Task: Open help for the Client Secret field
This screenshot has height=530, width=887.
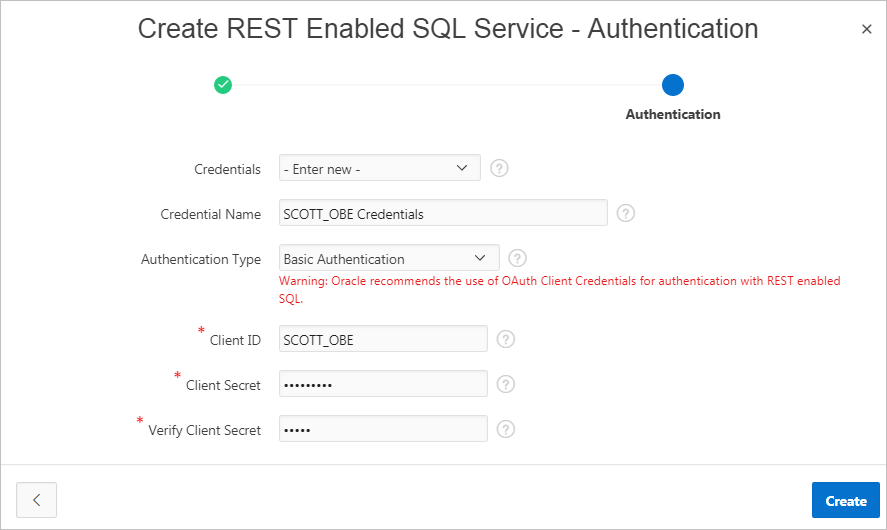Action: coord(506,384)
